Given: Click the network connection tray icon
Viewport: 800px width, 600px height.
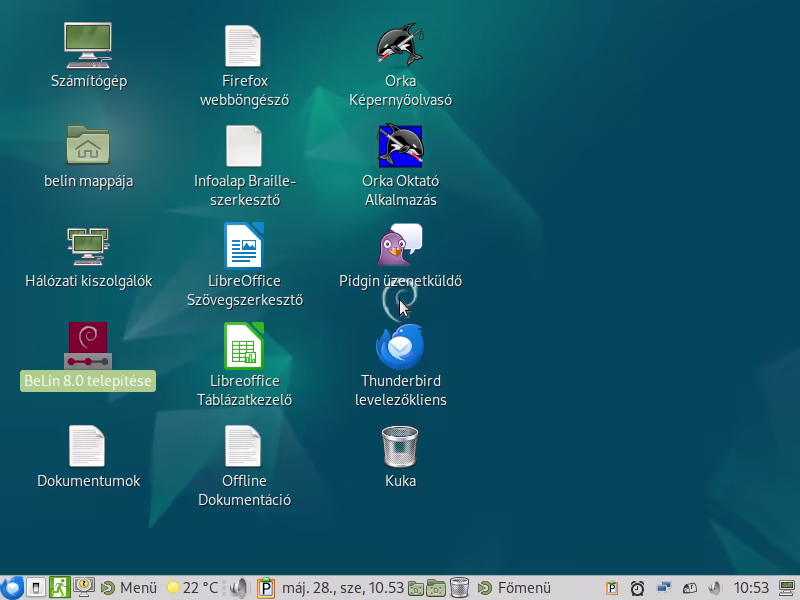Looking at the screenshot, I should [x=664, y=588].
